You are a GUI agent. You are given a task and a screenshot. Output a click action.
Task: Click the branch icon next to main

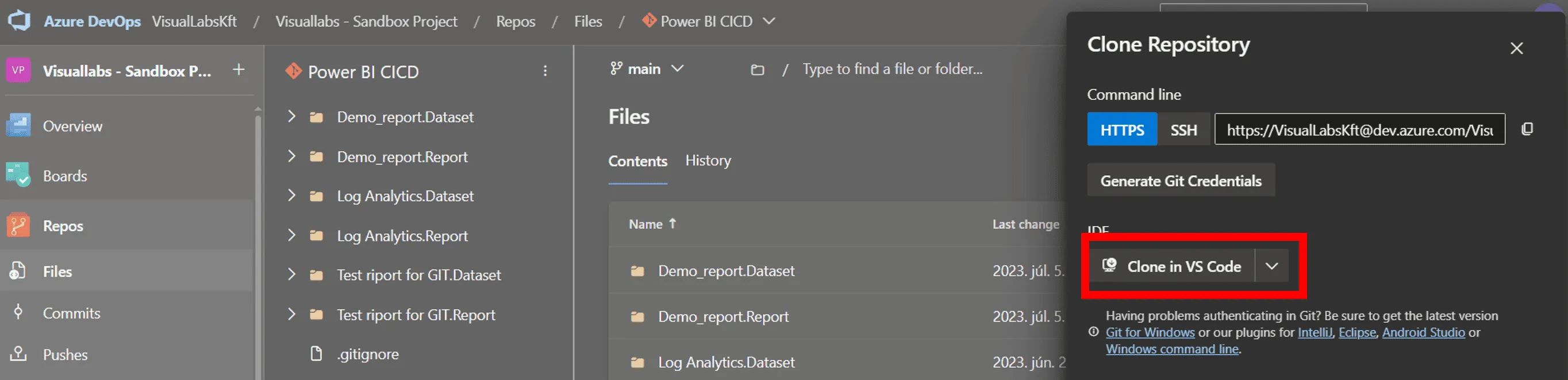616,69
